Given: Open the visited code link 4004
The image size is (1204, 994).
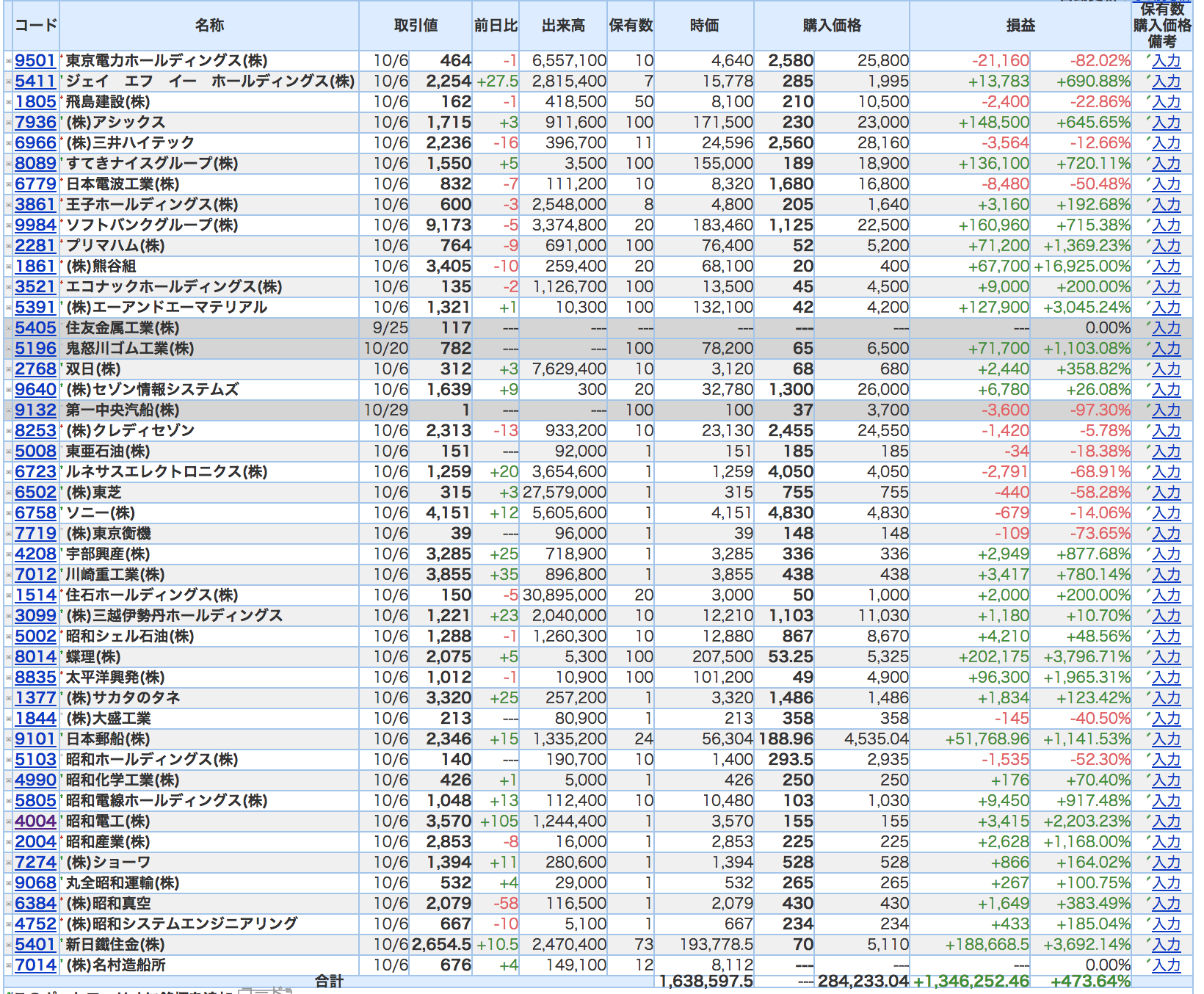Looking at the screenshot, I should 35,821.
